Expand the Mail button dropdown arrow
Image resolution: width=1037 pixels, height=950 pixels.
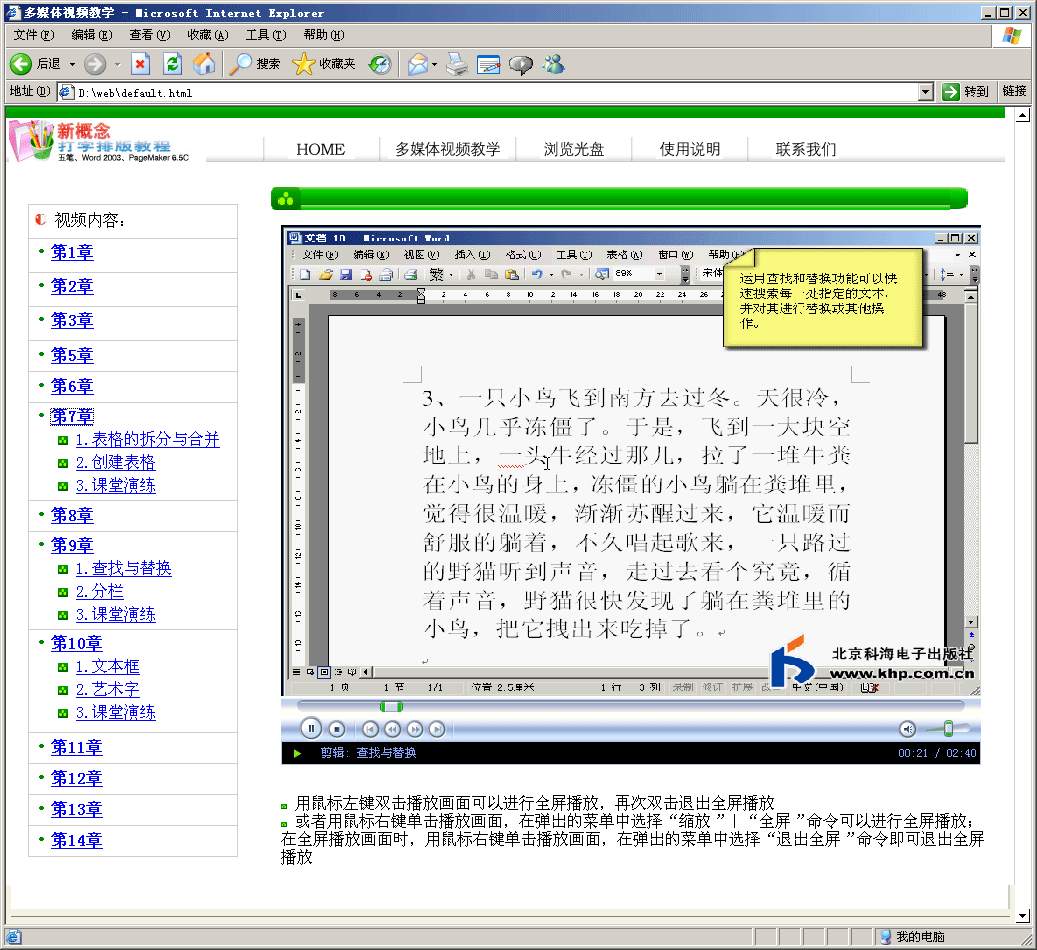435,65
